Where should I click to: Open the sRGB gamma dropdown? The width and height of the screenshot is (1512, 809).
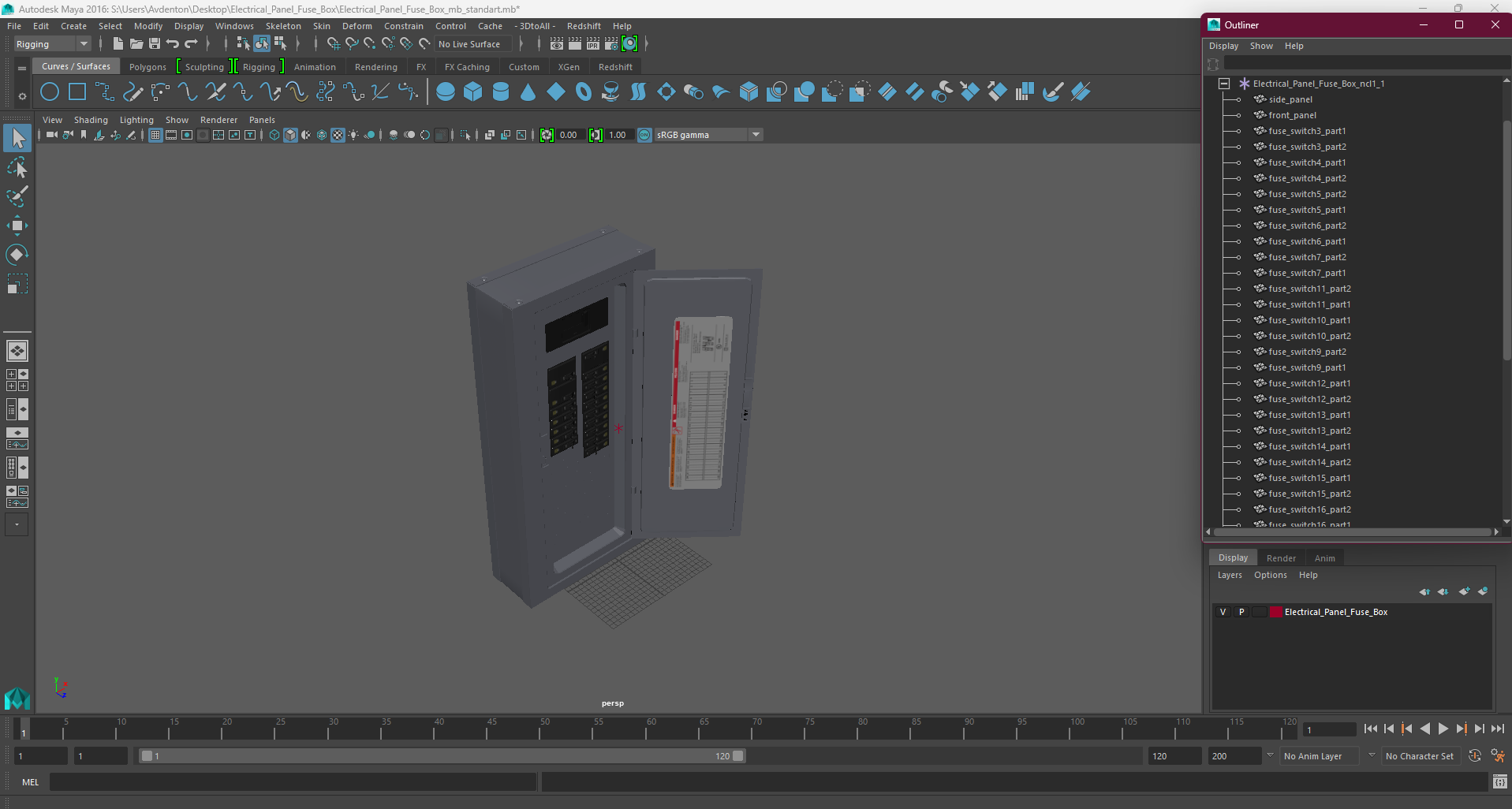tap(708, 136)
